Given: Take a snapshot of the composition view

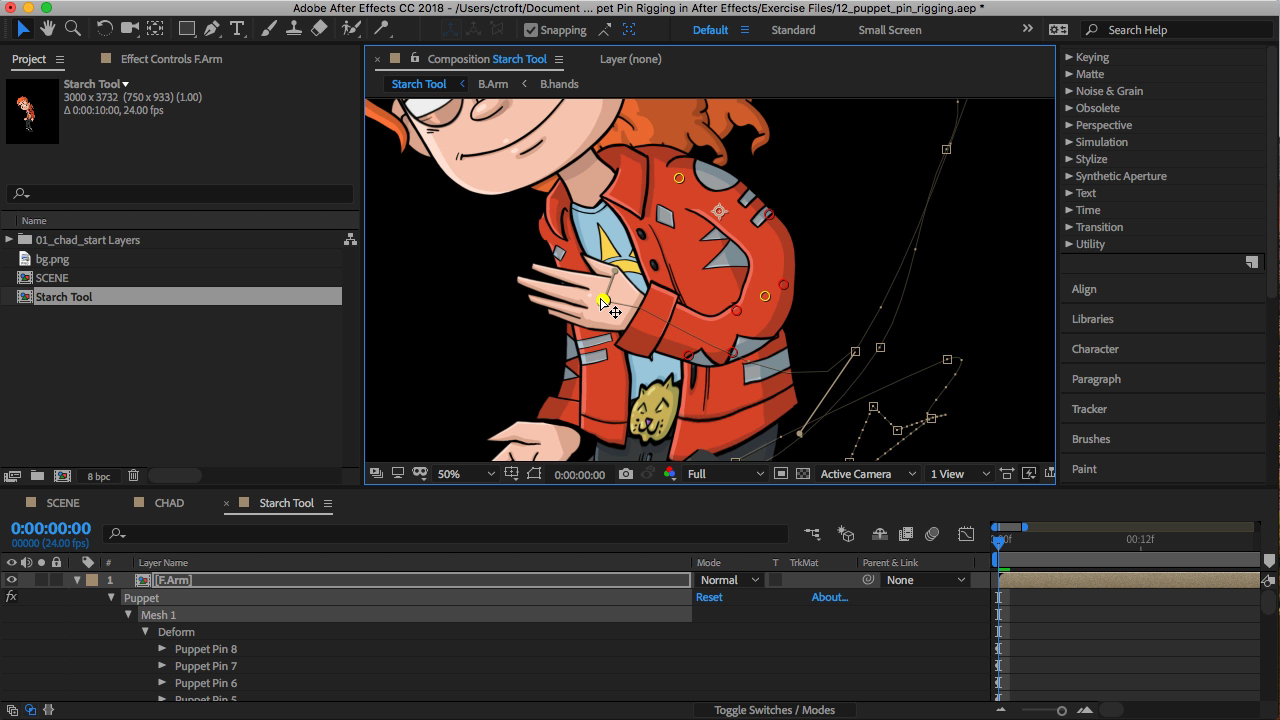Looking at the screenshot, I should point(626,474).
